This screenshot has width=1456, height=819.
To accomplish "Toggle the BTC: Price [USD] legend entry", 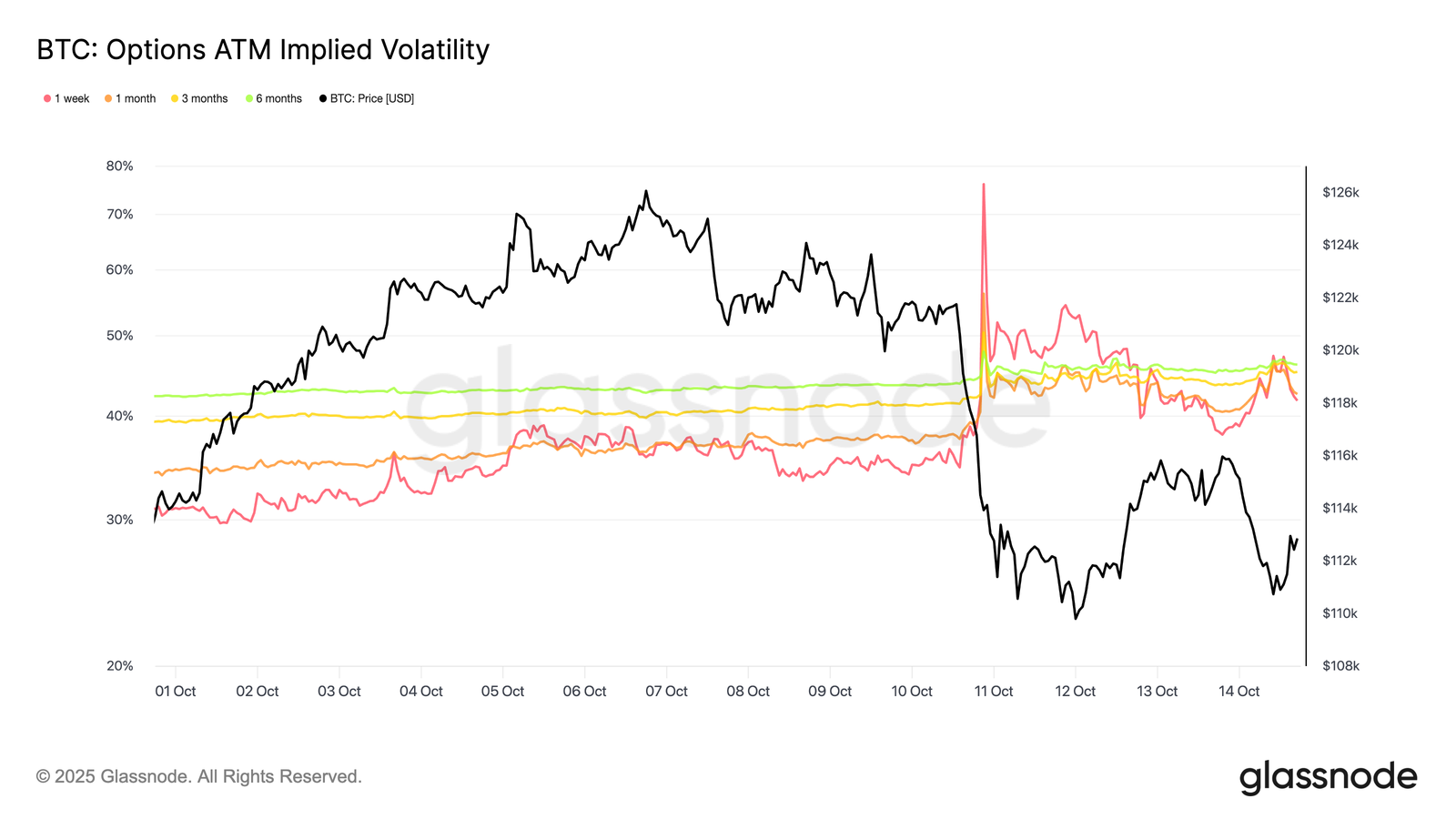I will [x=367, y=98].
